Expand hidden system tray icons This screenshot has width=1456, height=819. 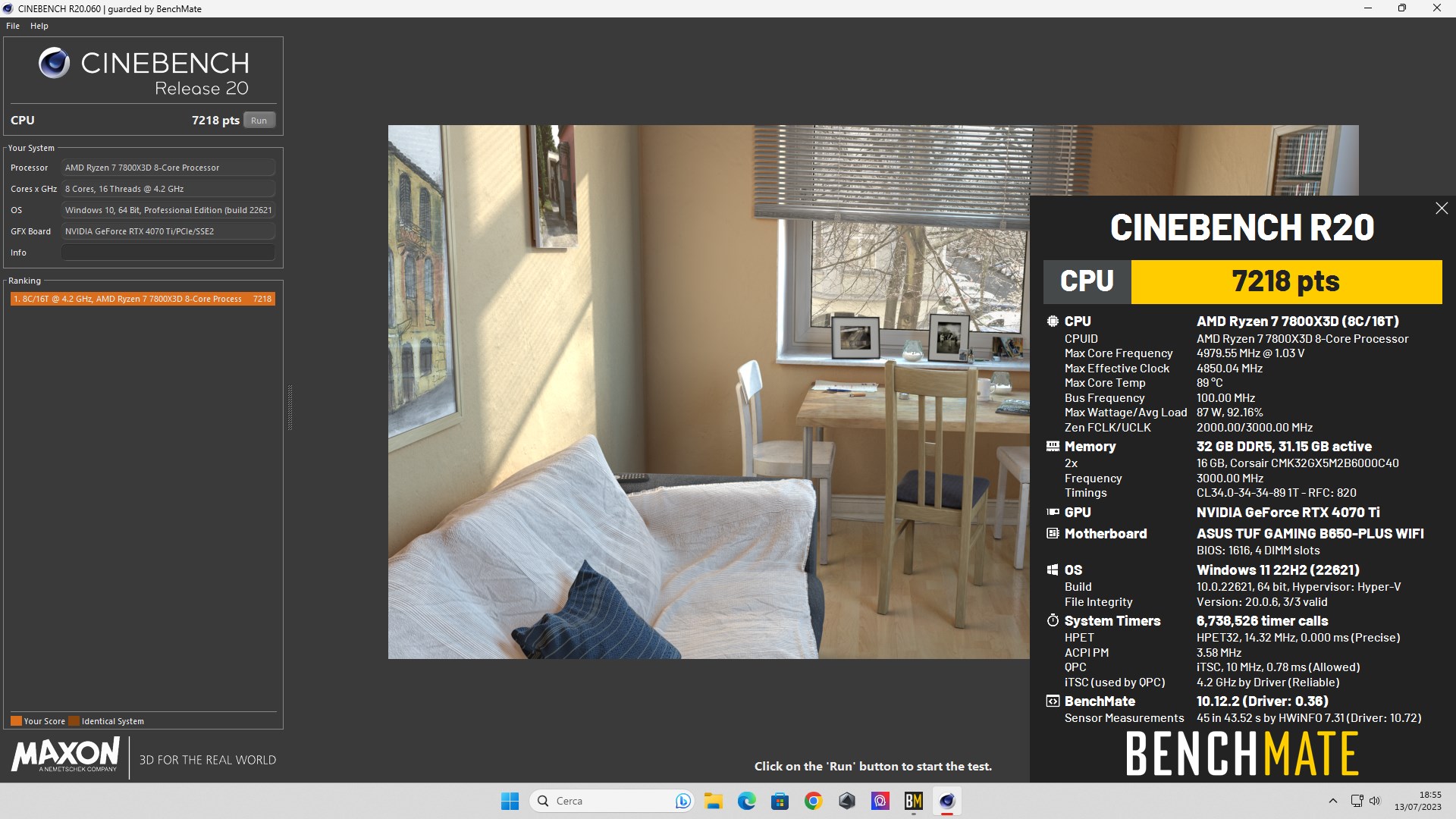[1332, 801]
